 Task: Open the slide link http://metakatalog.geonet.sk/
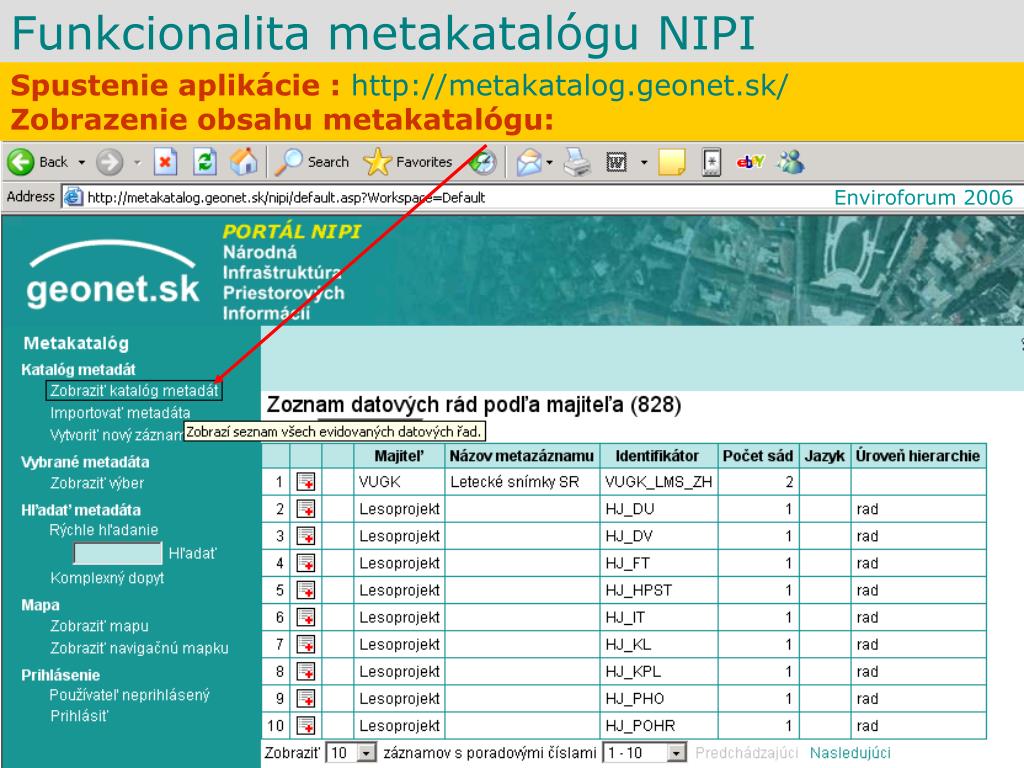click(569, 86)
